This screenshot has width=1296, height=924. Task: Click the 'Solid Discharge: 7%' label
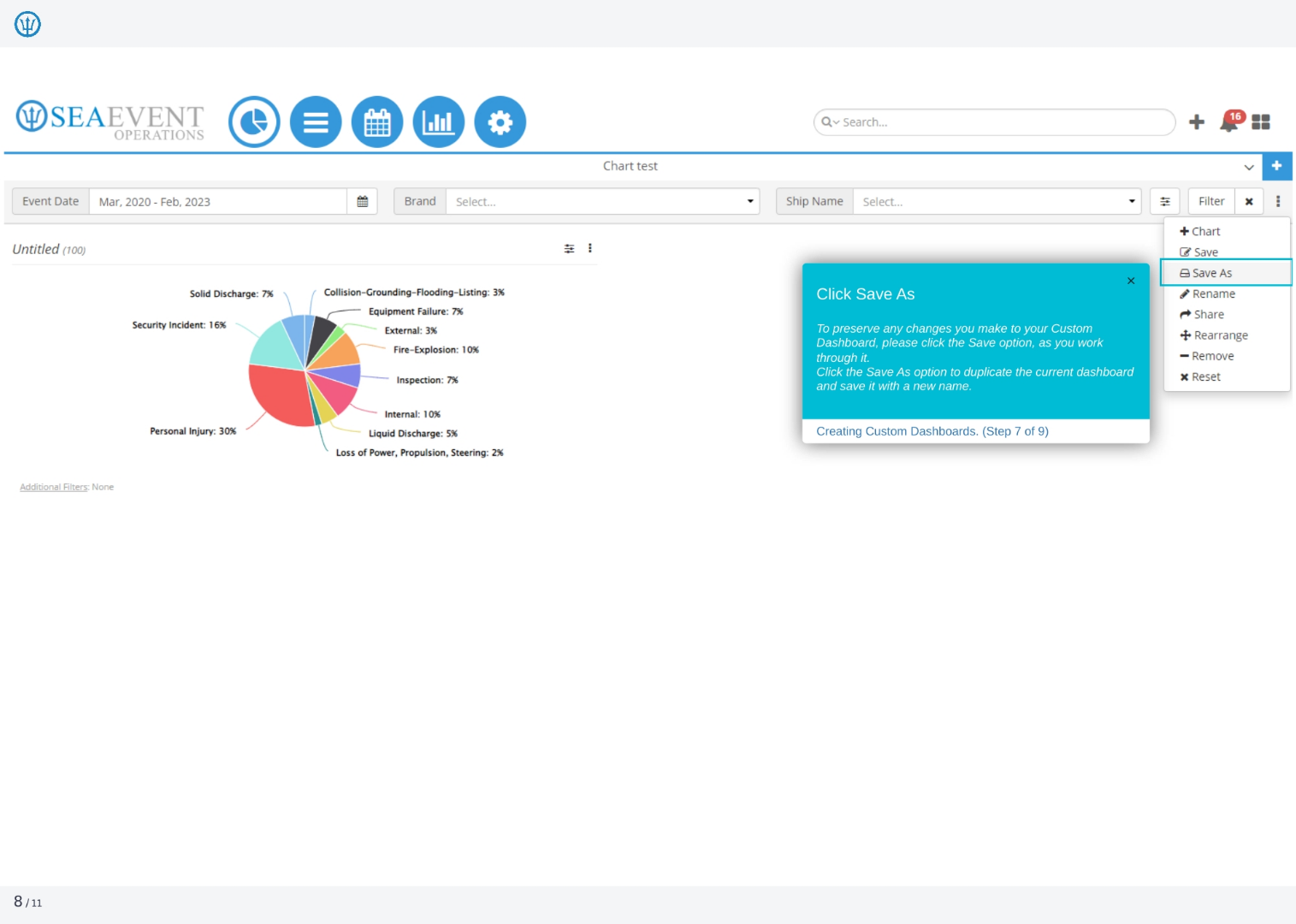click(231, 294)
